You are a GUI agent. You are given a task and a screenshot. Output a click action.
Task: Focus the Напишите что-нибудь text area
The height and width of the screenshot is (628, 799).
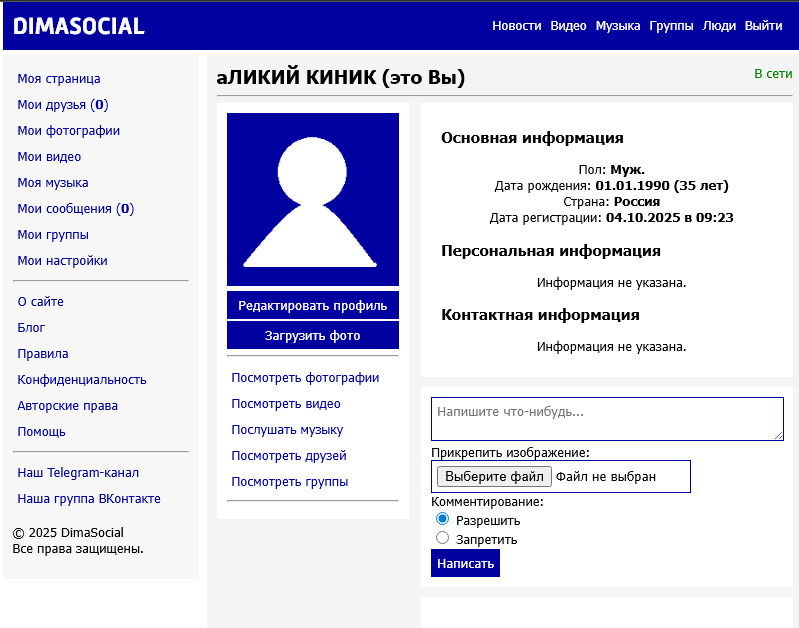click(607, 419)
